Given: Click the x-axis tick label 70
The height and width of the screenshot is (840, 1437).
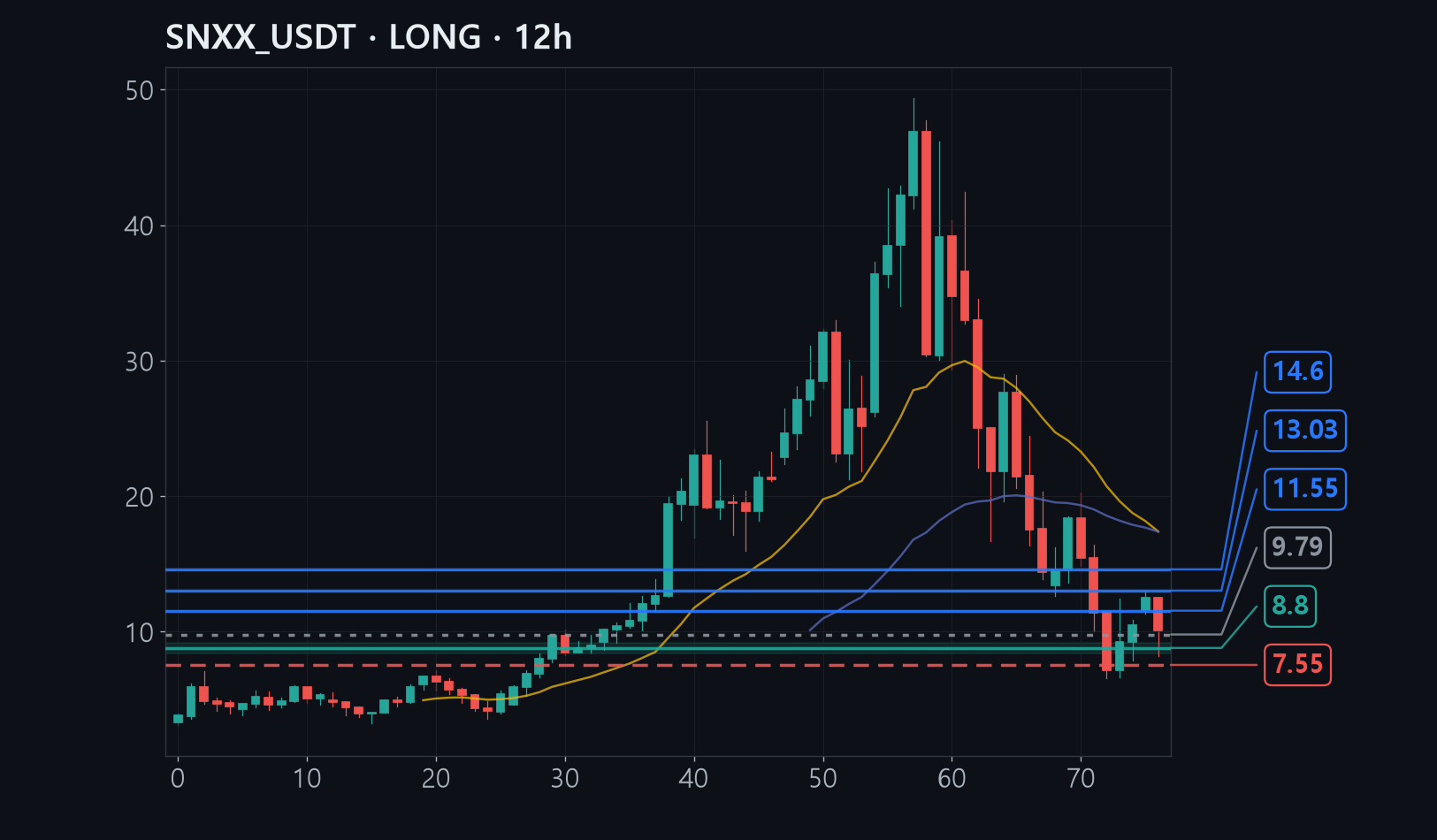Looking at the screenshot, I should point(1082,779).
